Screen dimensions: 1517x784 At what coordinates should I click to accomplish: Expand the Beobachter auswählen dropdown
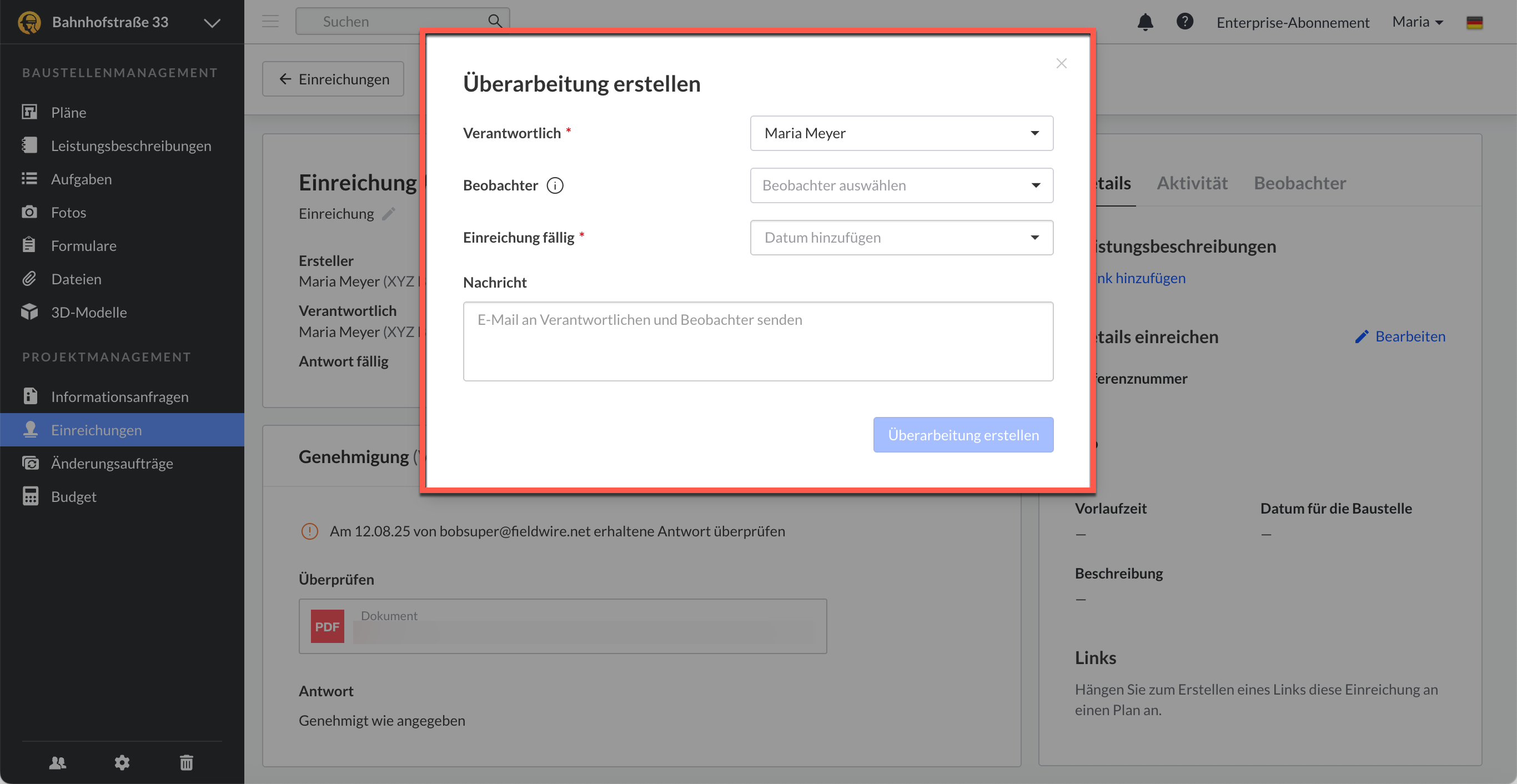click(x=901, y=185)
